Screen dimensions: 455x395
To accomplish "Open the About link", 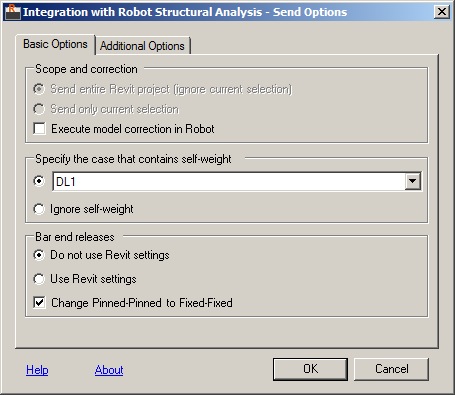I will [x=109, y=370].
